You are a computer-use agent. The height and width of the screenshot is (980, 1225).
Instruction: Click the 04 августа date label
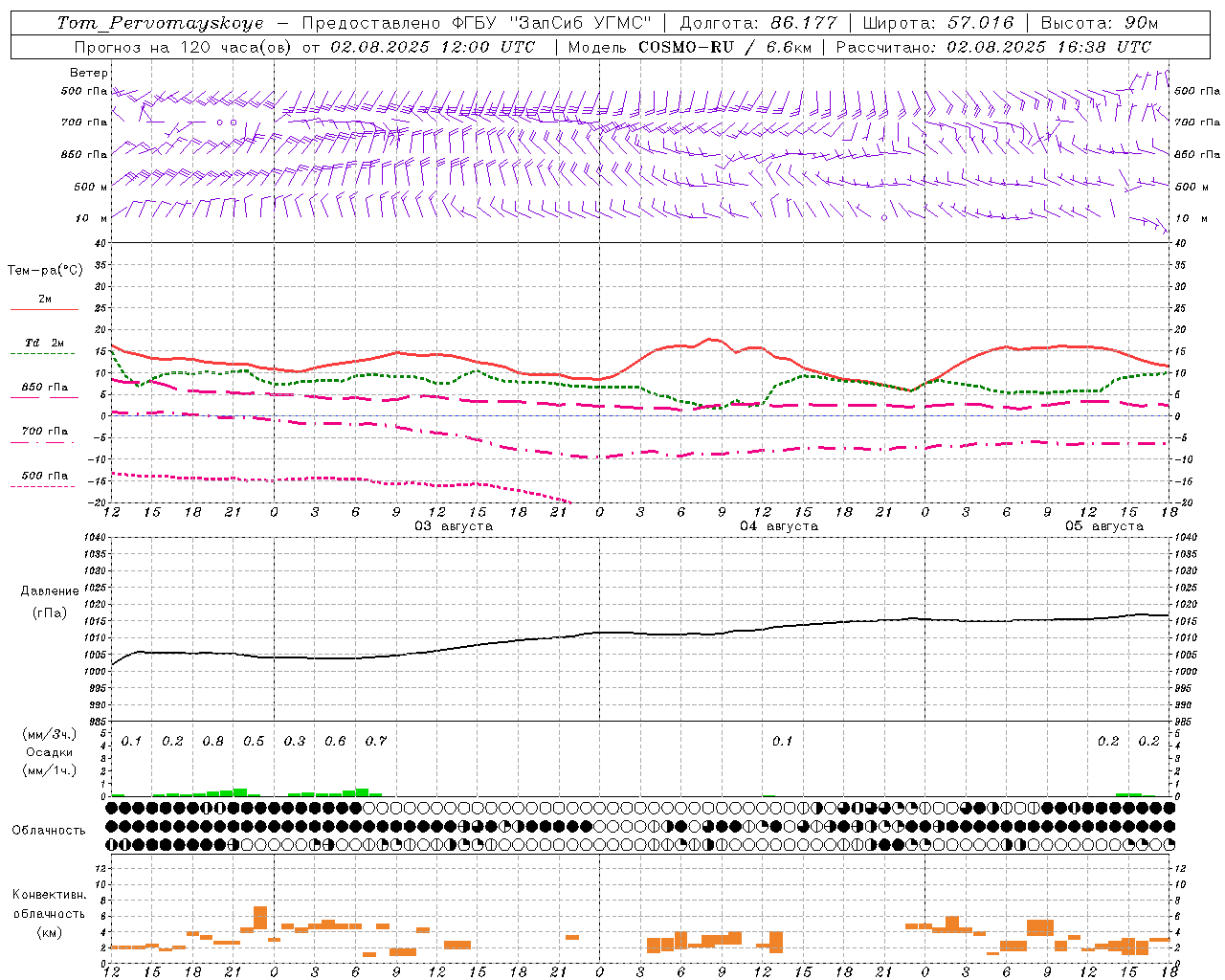[x=778, y=526]
